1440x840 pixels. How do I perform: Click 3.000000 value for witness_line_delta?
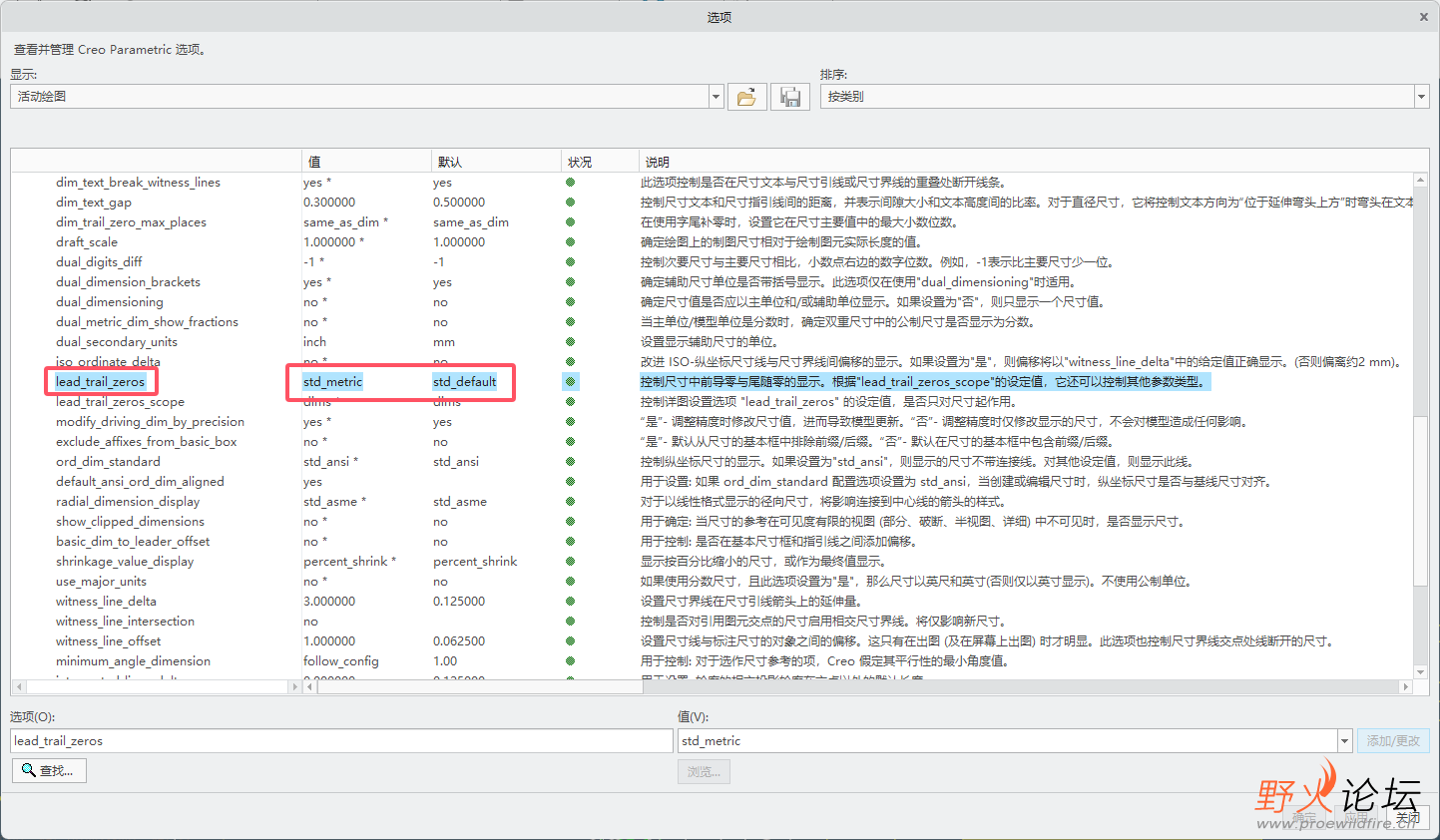[x=329, y=602]
